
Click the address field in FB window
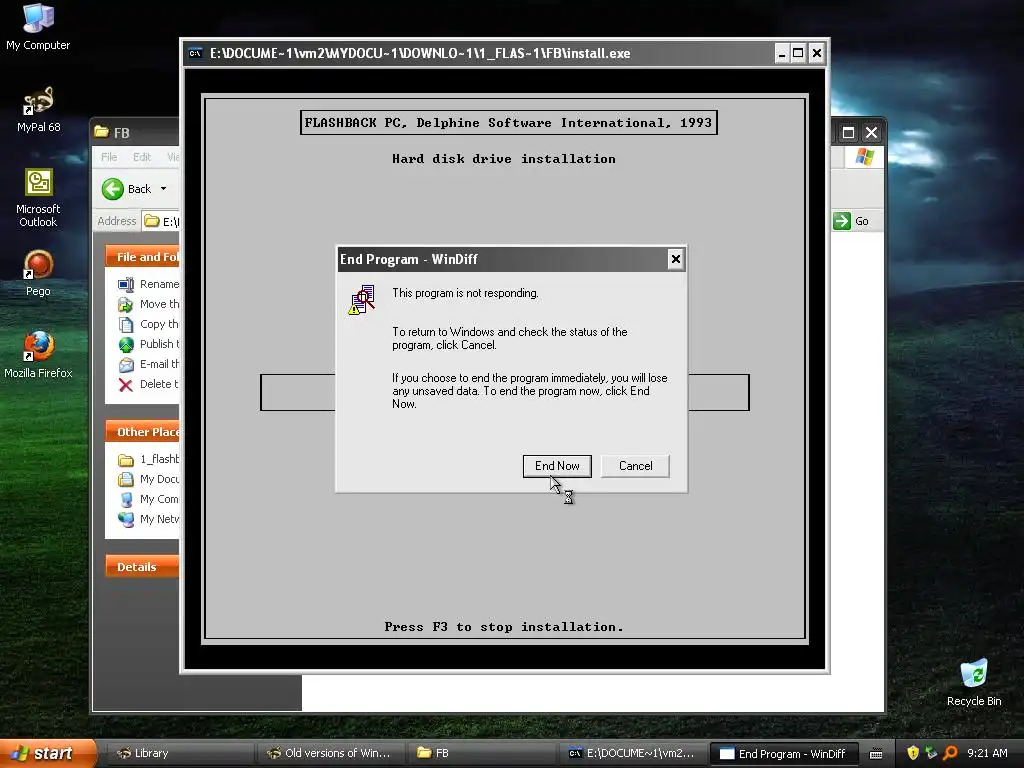(x=161, y=221)
